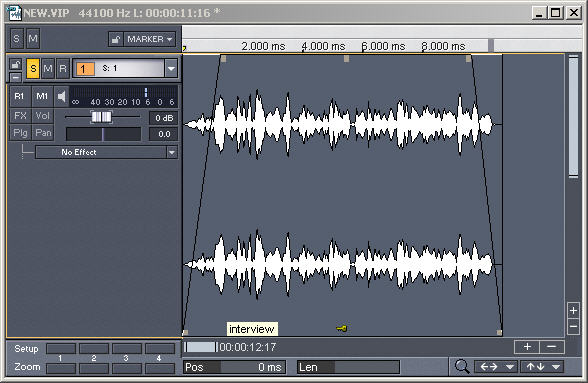Click the Pos position field
This screenshot has width=588, height=383.
[x=235, y=367]
